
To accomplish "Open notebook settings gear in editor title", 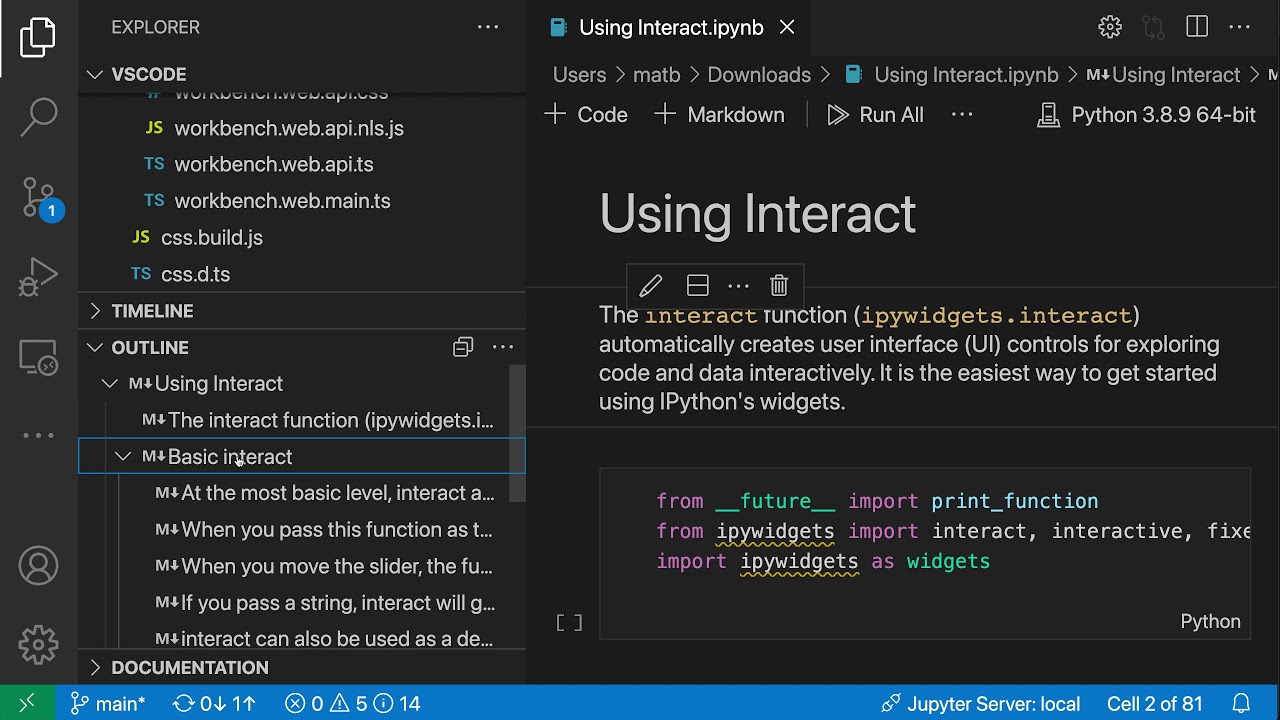I will 1110,27.
